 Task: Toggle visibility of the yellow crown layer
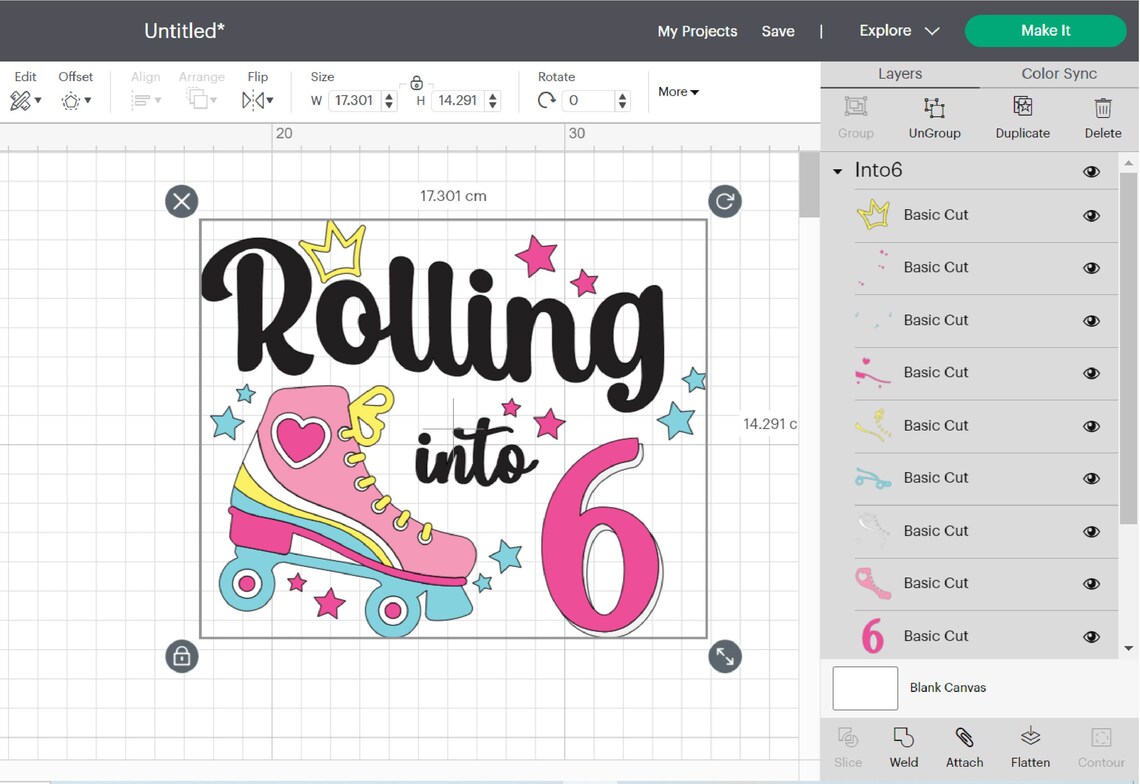[x=1091, y=215]
